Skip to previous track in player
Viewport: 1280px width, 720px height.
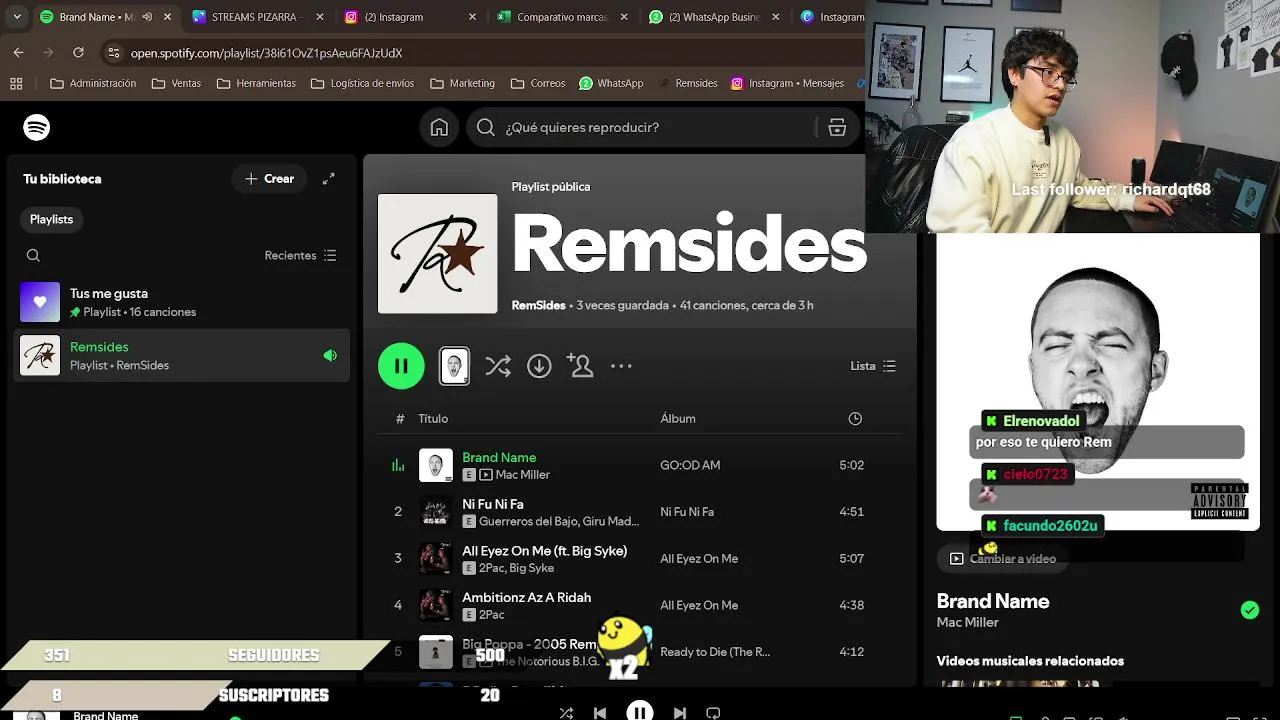pyautogui.click(x=600, y=713)
